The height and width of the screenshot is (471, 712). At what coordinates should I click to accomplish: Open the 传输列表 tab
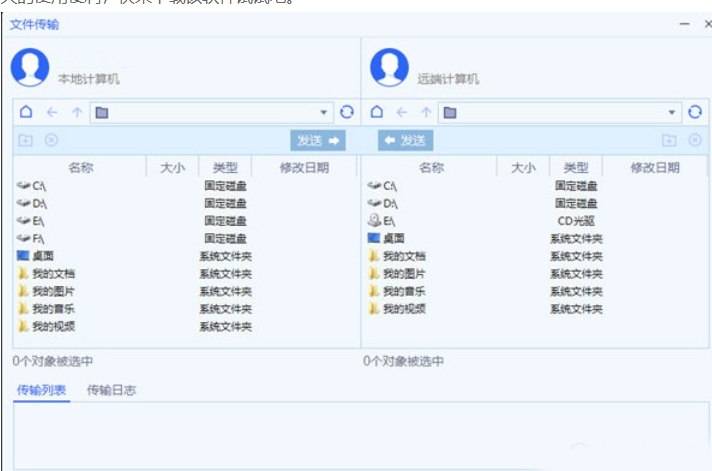coord(42,390)
